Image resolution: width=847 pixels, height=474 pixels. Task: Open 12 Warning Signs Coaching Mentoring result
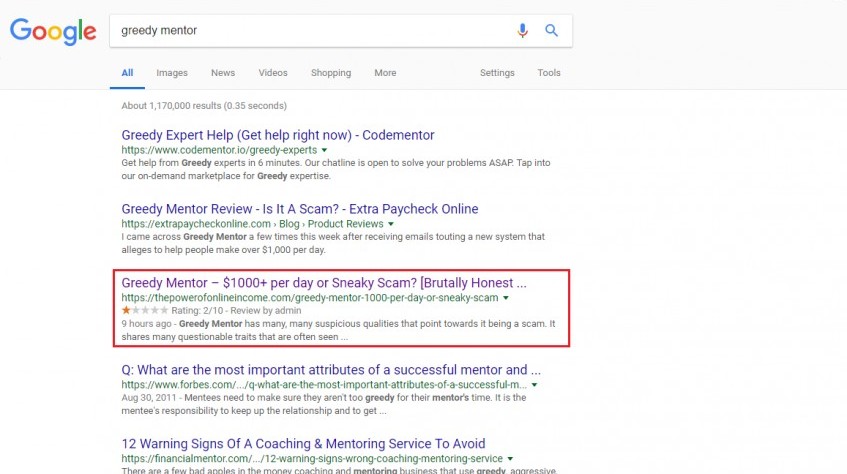303,444
